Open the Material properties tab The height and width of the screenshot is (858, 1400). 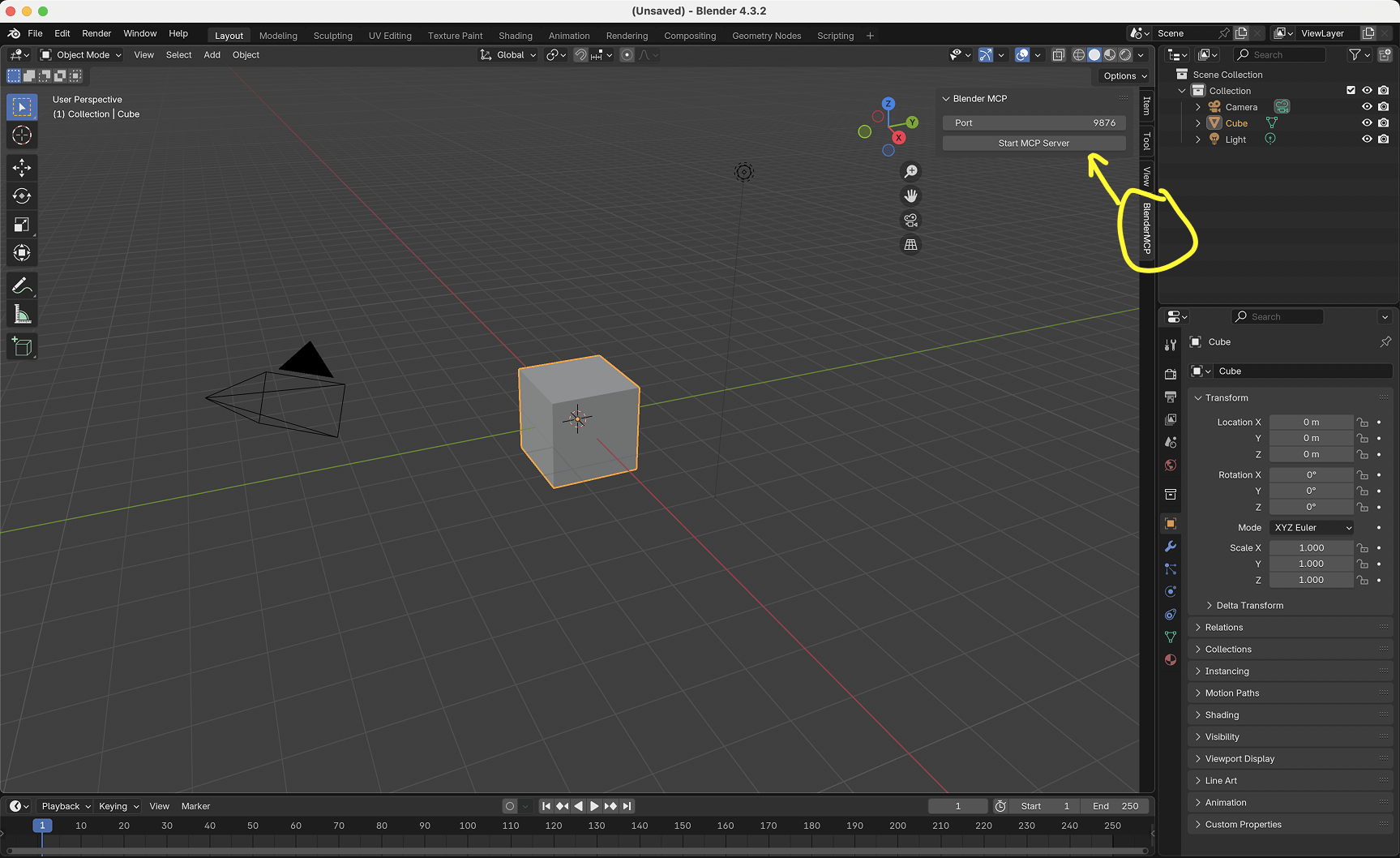[x=1170, y=659]
